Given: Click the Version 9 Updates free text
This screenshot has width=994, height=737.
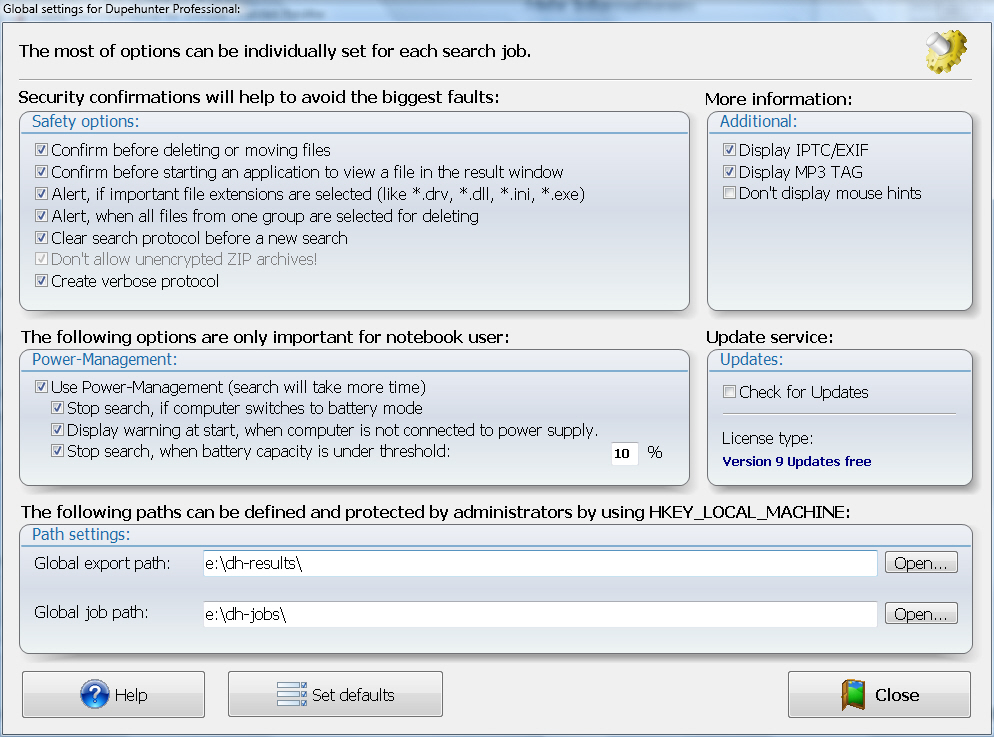Looking at the screenshot, I should pyautogui.click(x=797, y=461).
